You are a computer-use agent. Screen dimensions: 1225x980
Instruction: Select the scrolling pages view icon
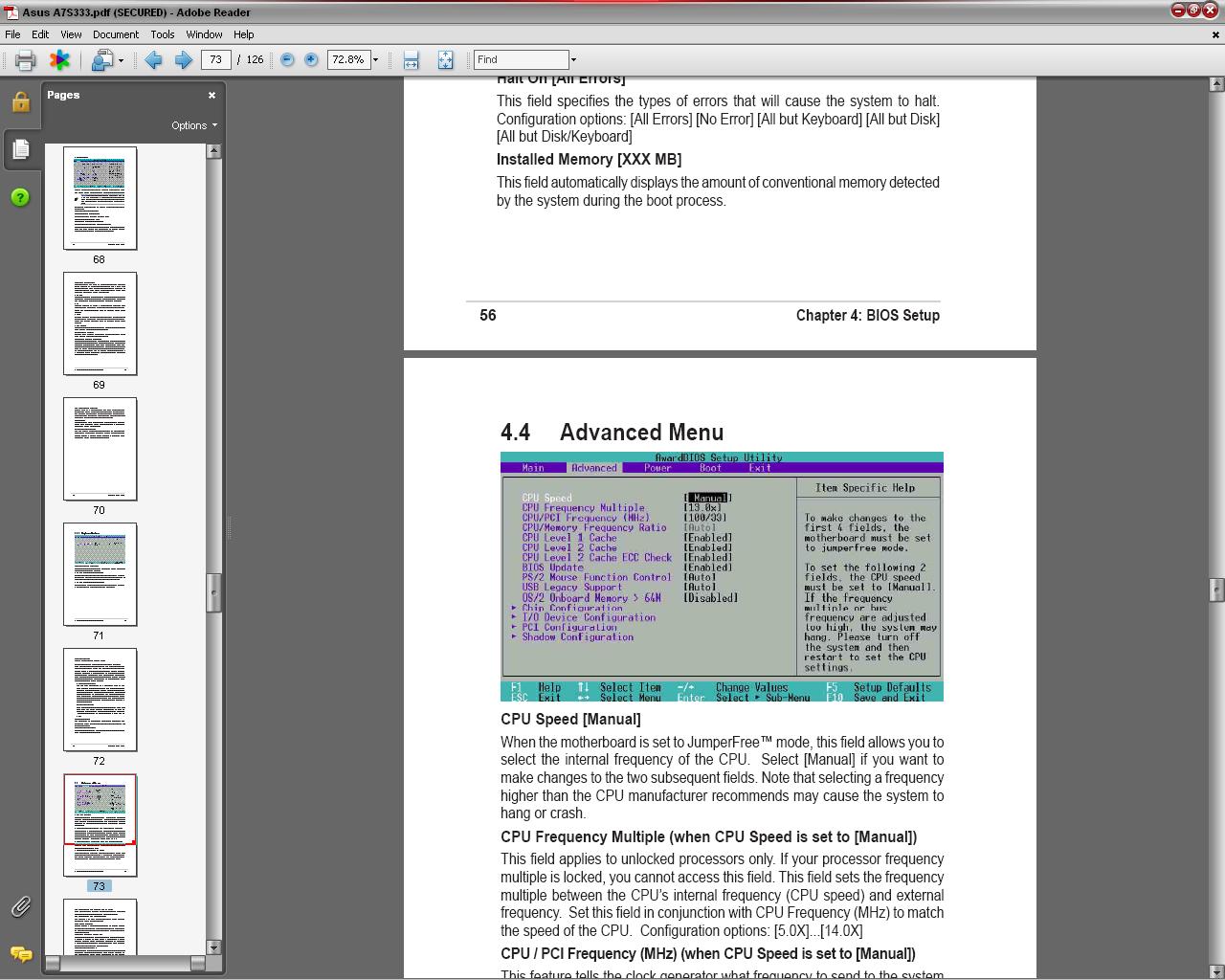(412, 59)
